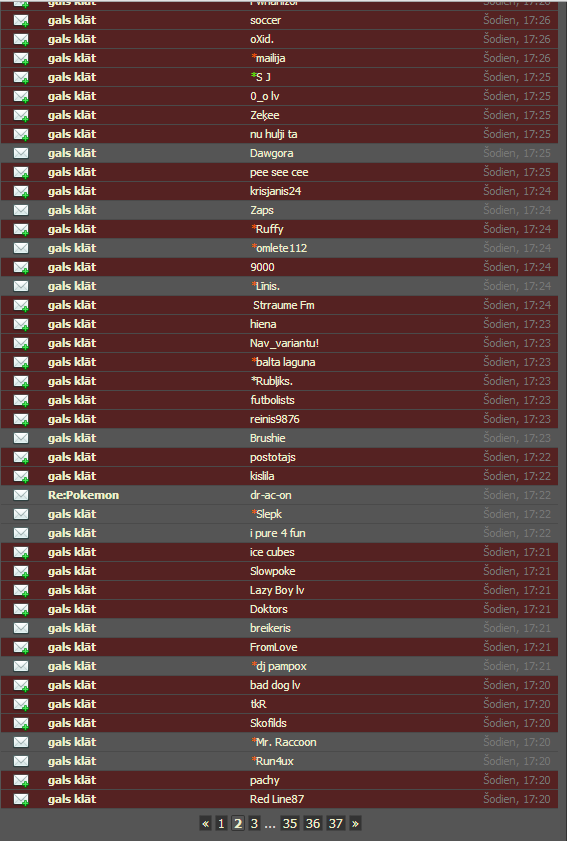Screen dimensions: 567x841
Task: Click mail icon beside Brushie row
Action: click(x=21, y=438)
